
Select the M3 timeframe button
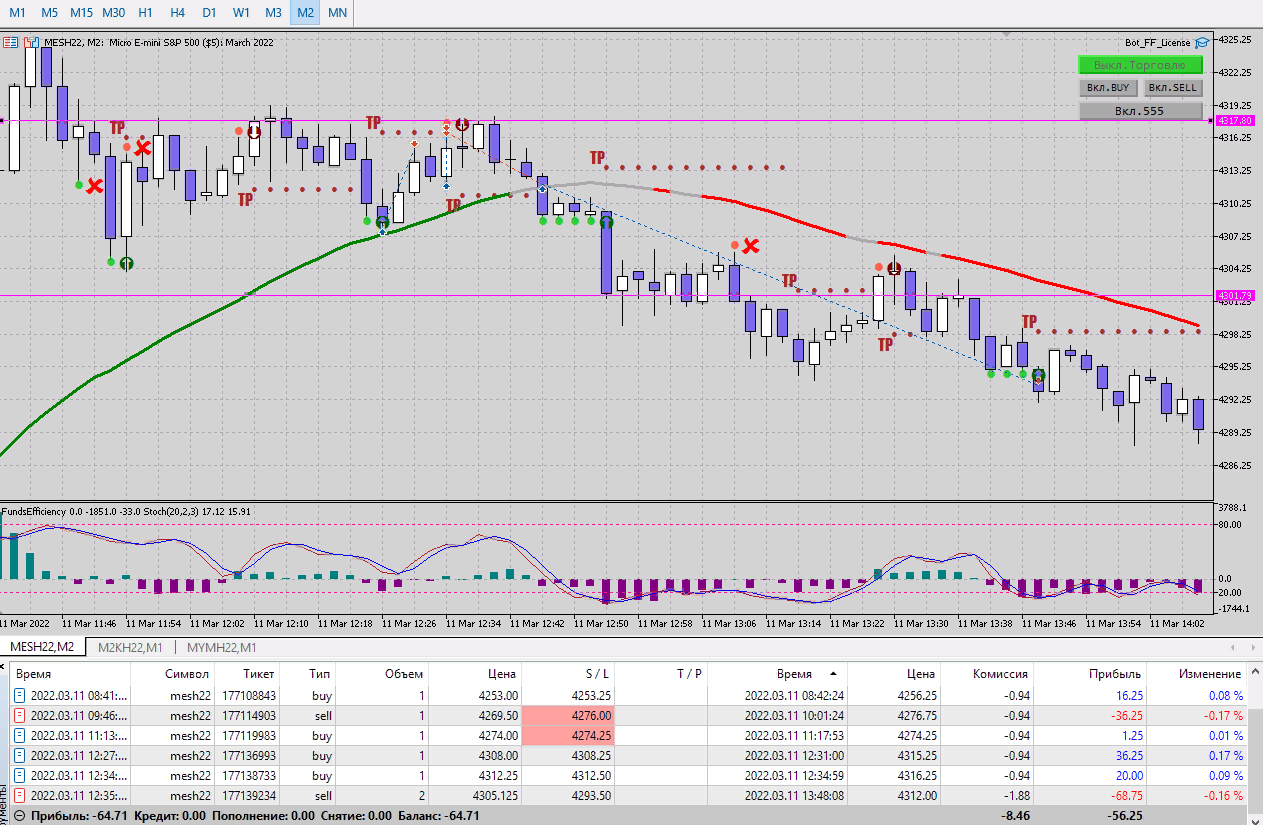[x=273, y=12]
